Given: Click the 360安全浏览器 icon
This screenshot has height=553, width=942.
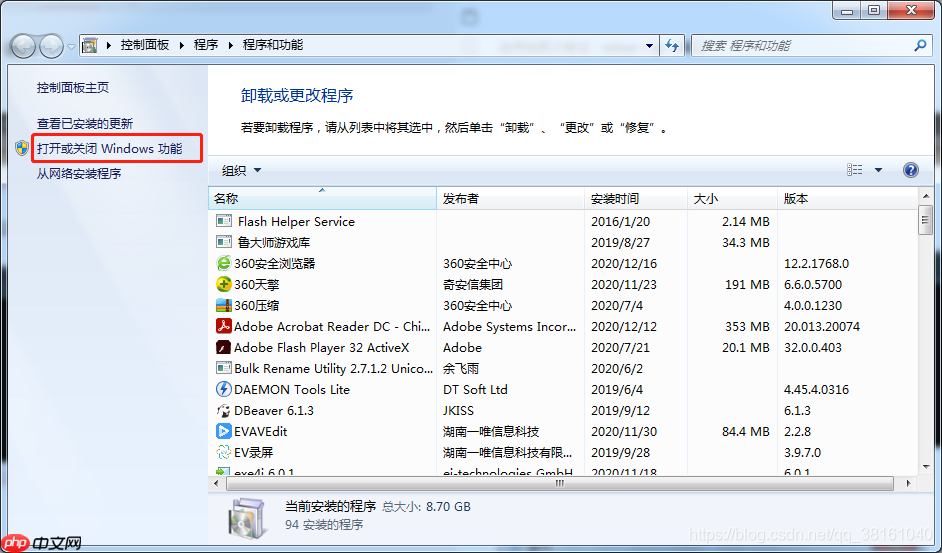Looking at the screenshot, I should pos(223,263).
